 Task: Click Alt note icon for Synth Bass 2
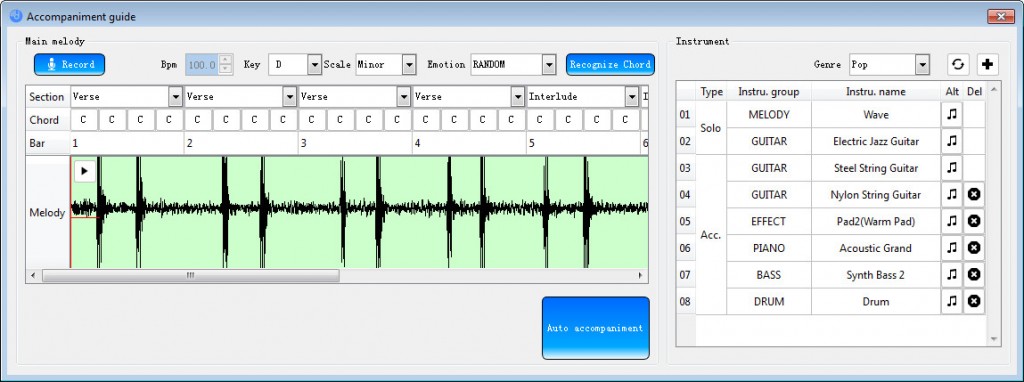pyautogui.click(x=952, y=275)
